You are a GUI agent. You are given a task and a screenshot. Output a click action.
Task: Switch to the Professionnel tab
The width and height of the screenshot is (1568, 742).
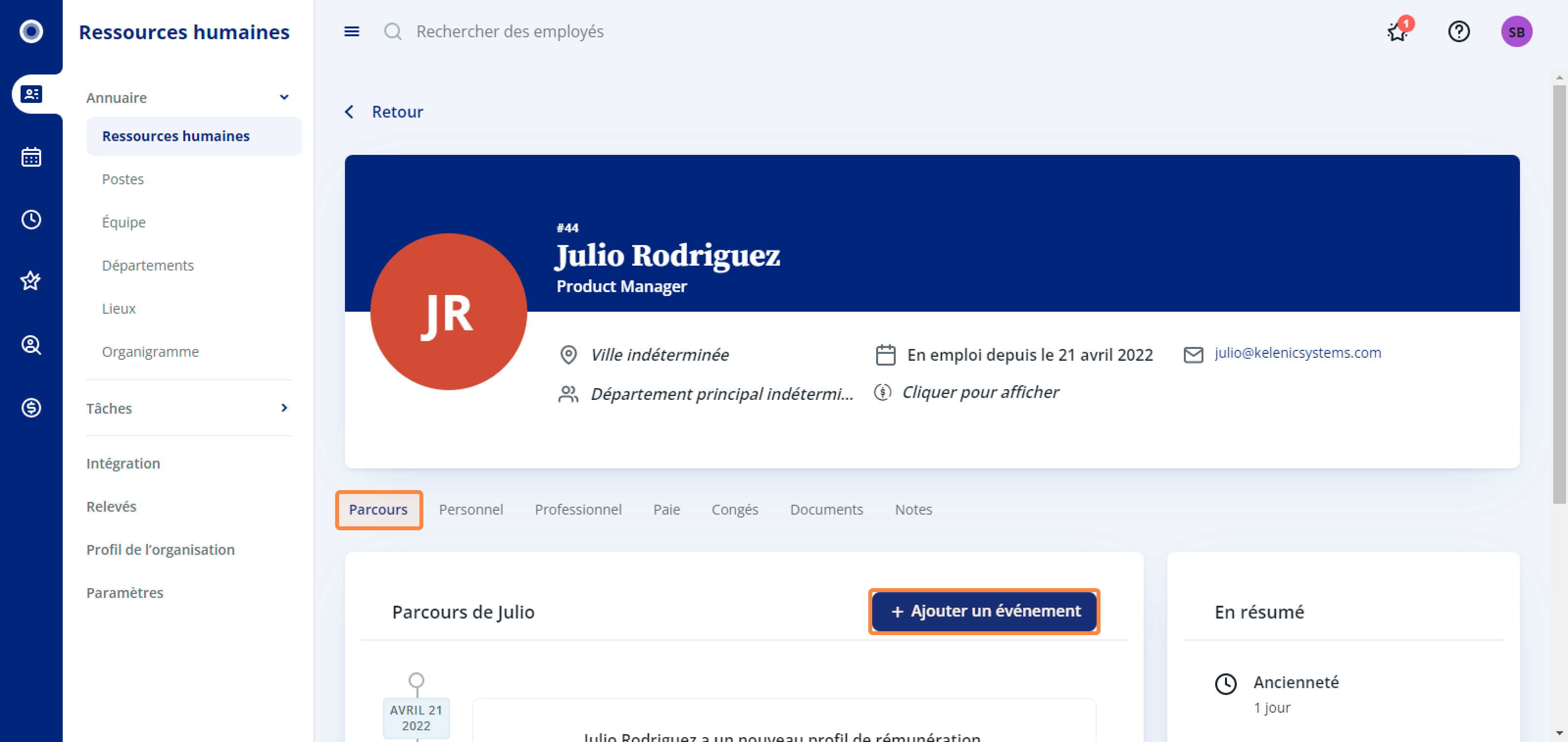(578, 510)
